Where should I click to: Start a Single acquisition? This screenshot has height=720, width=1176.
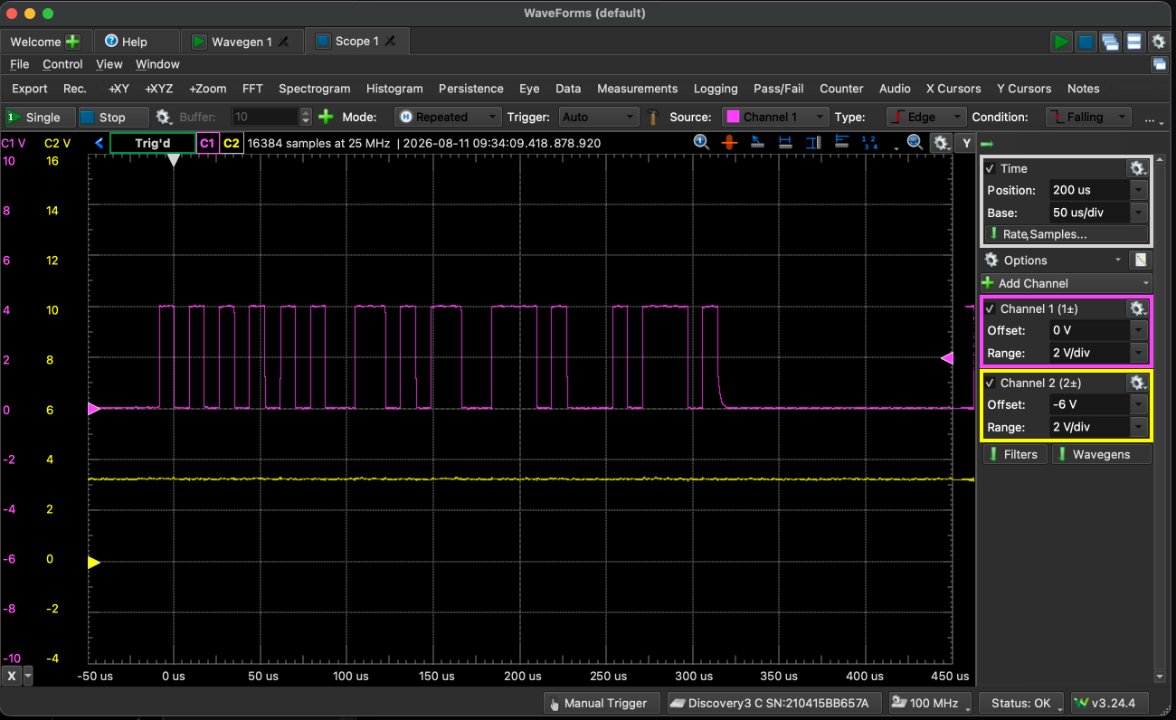click(38, 117)
